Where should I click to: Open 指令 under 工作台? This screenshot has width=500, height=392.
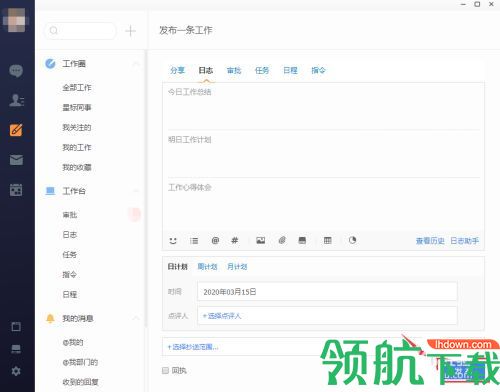[x=70, y=274]
